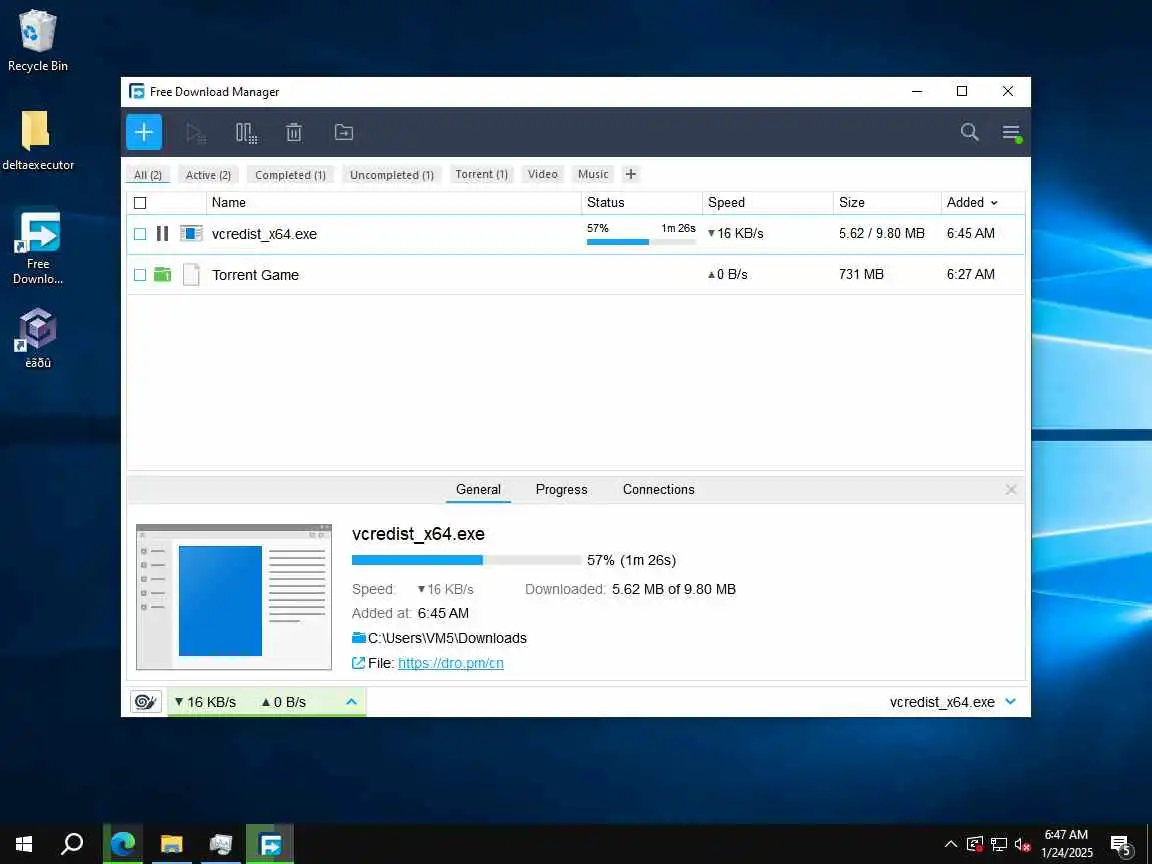Click Torrent Game blank file icon

191,275
